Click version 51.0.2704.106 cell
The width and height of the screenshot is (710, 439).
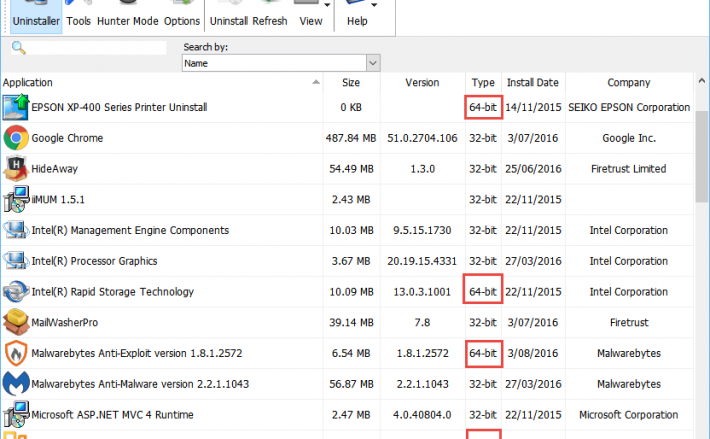click(x=422, y=138)
